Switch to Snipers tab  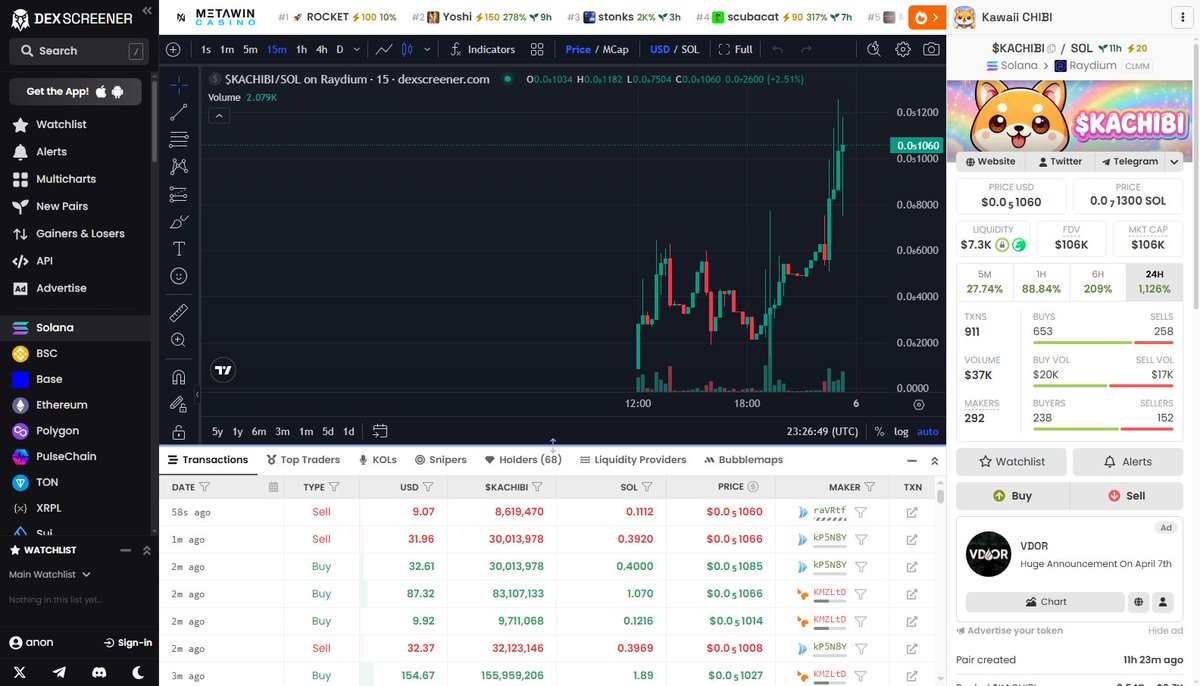click(x=441, y=460)
